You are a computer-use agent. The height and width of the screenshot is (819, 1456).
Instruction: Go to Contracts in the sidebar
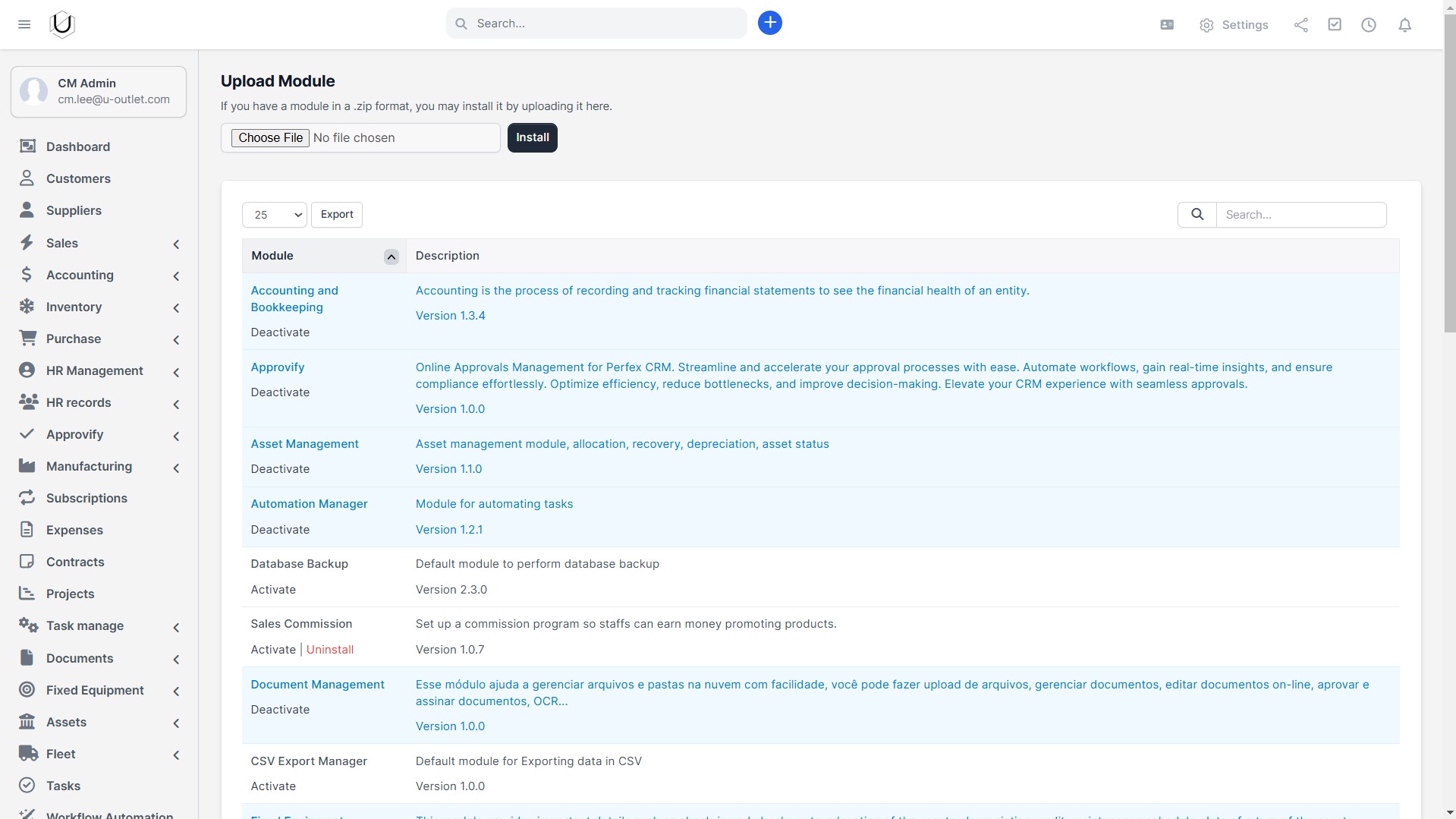click(x=75, y=562)
